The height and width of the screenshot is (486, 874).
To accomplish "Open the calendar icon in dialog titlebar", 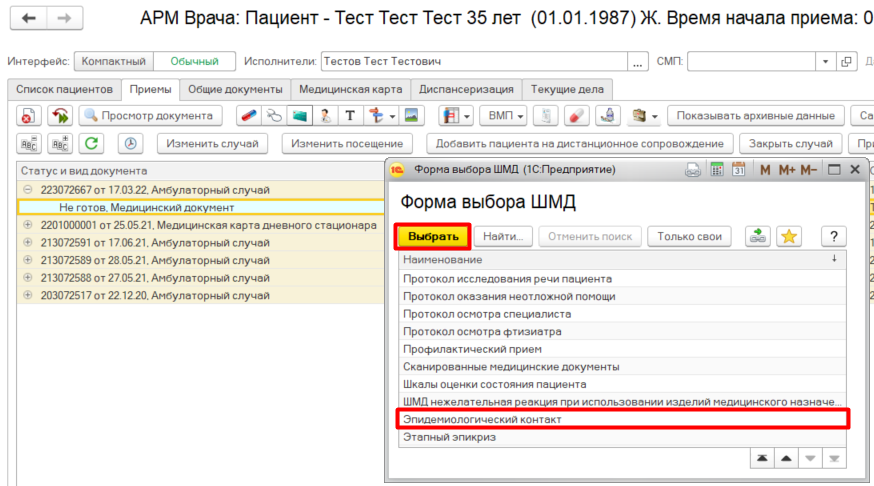I will (x=739, y=170).
